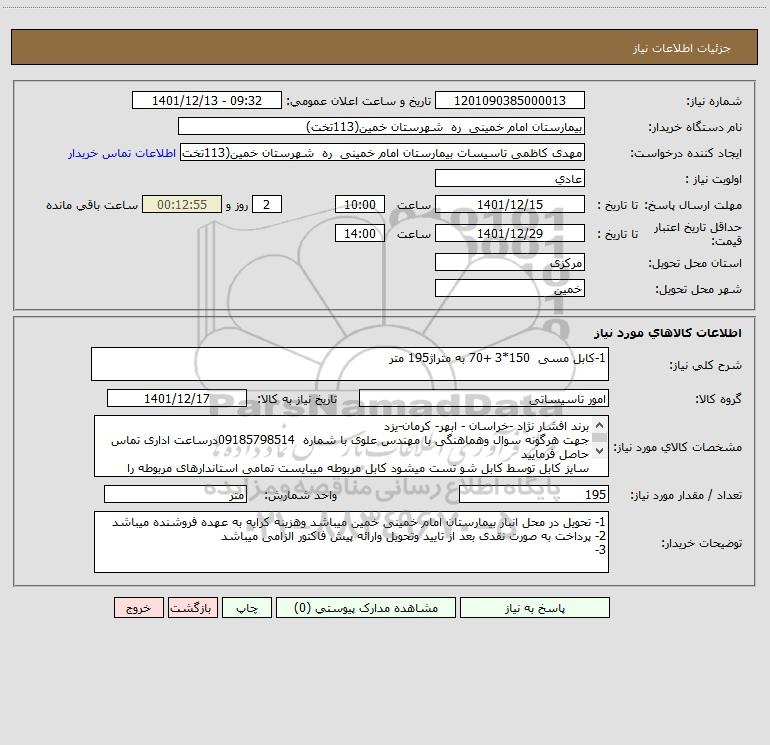Click the استان محل تحویل label
Viewport: 770px width, 745px height.
click(695, 264)
